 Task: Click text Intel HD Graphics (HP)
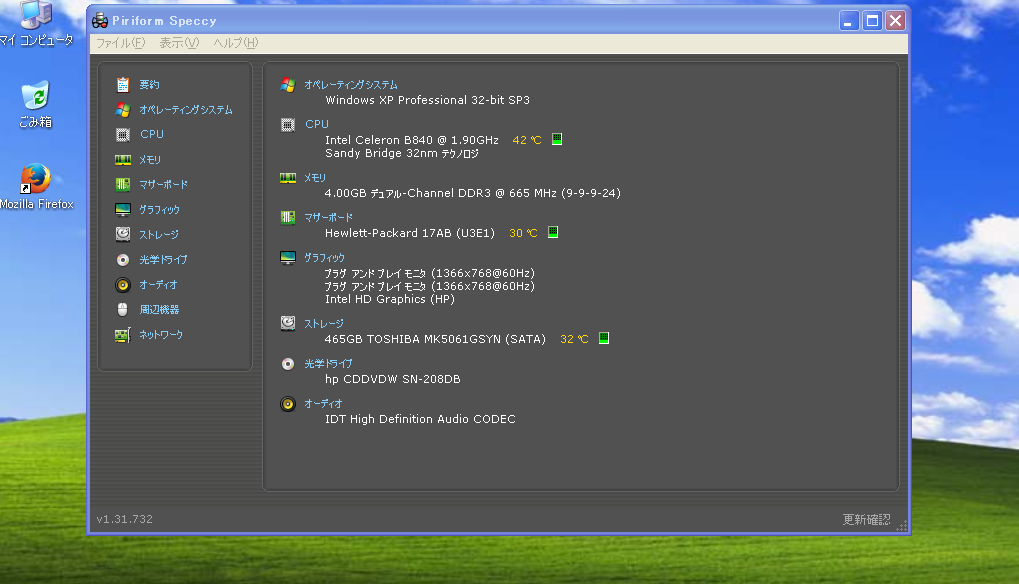click(x=390, y=299)
